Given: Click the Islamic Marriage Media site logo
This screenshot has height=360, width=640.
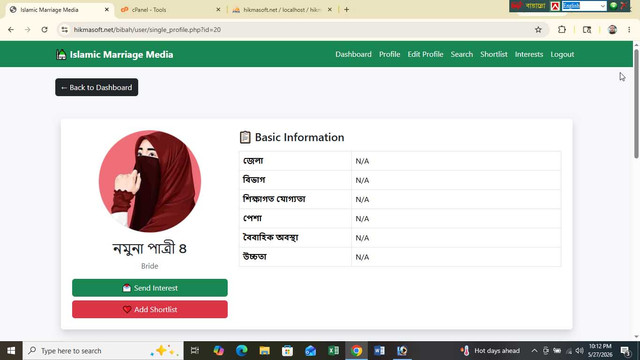Looking at the screenshot, I should (x=115, y=54).
